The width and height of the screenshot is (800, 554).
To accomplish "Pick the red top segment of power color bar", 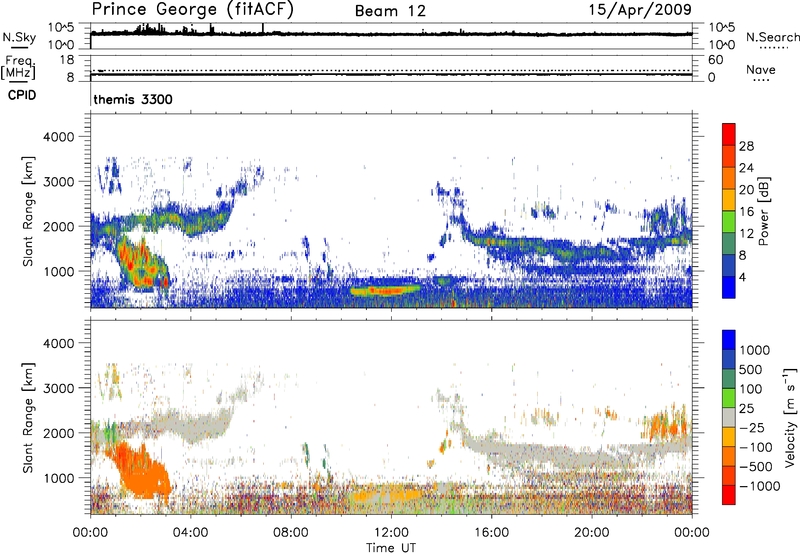I will pos(729,134).
